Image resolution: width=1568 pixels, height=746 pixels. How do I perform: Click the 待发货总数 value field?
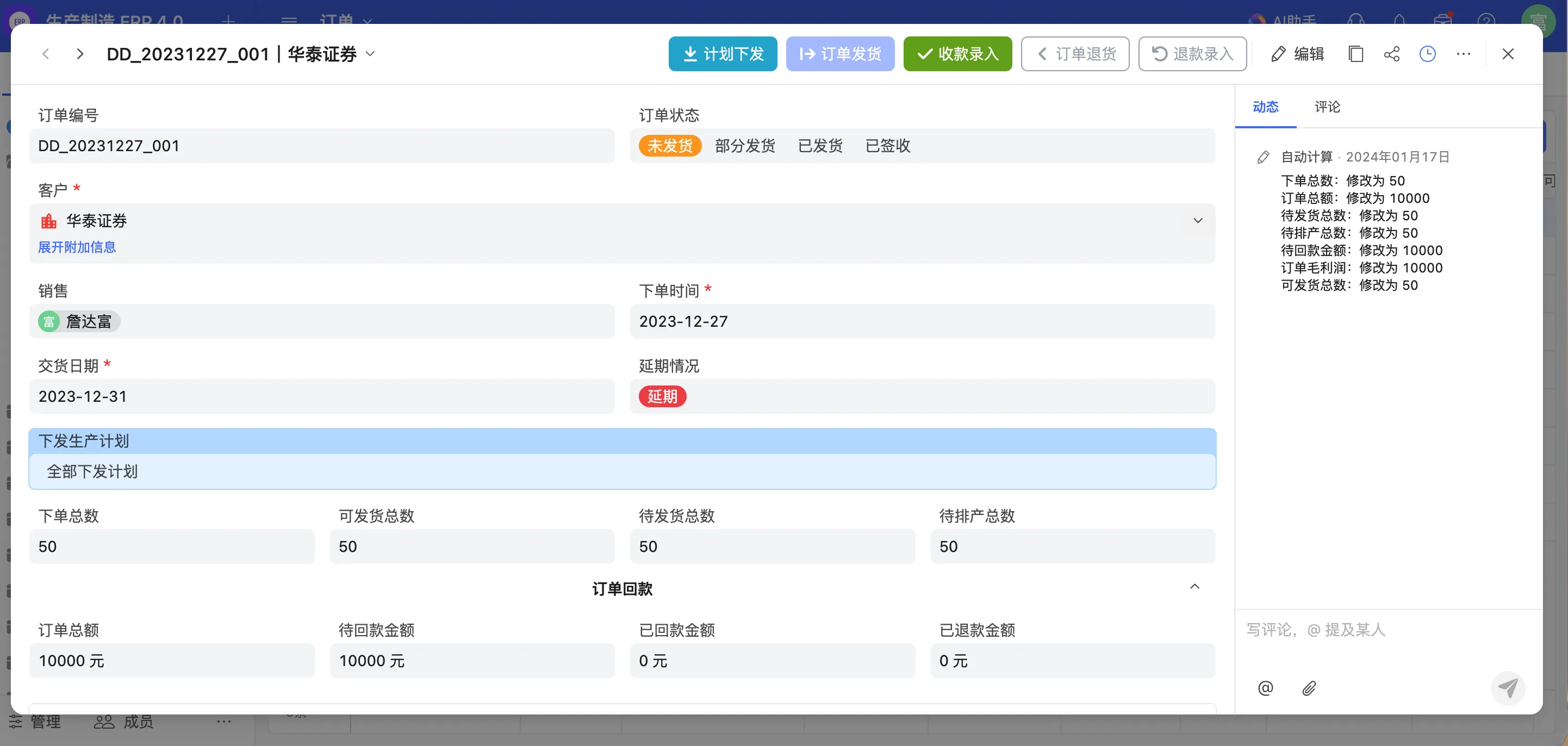pos(773,546)
